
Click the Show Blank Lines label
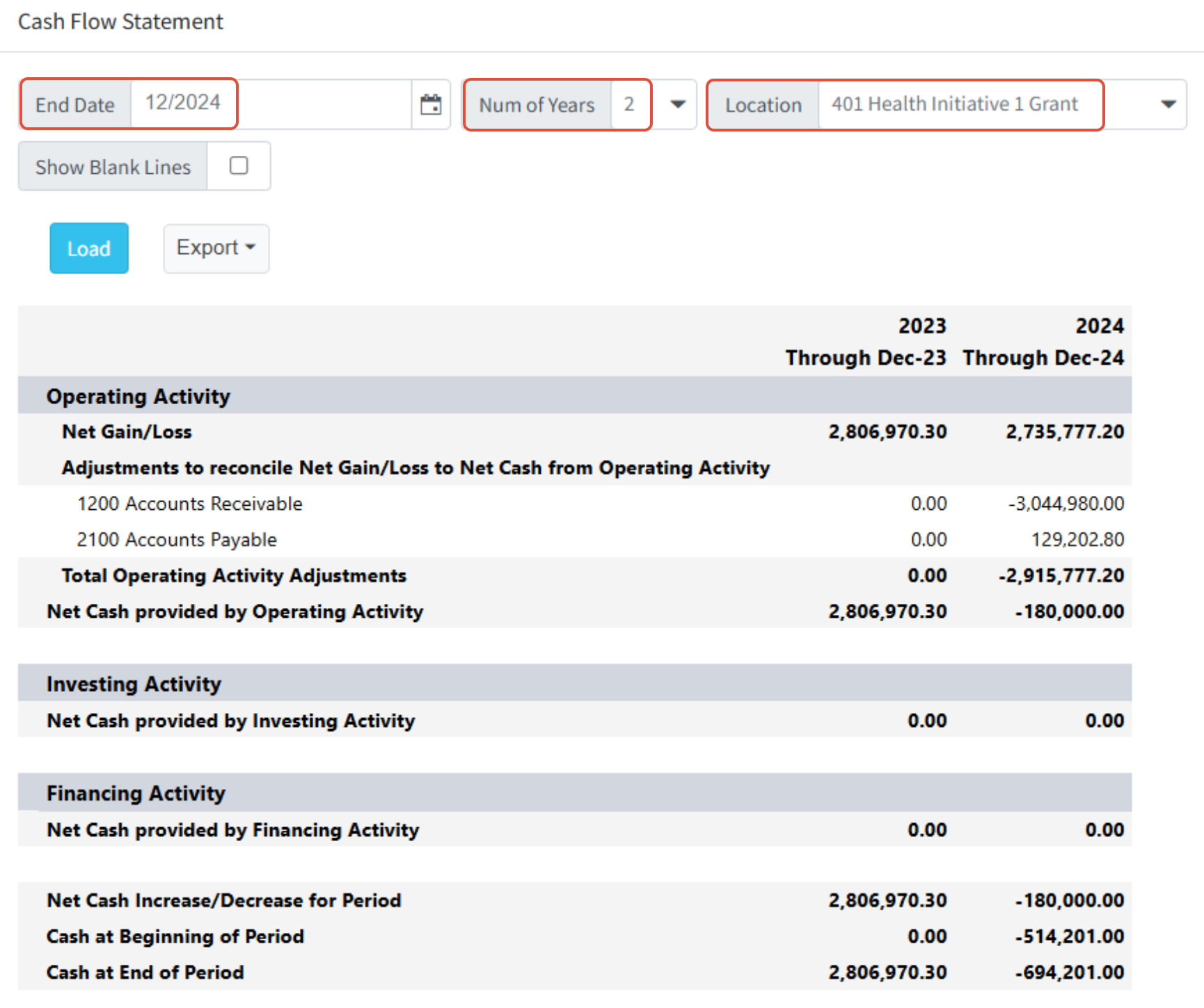(113, 166)
